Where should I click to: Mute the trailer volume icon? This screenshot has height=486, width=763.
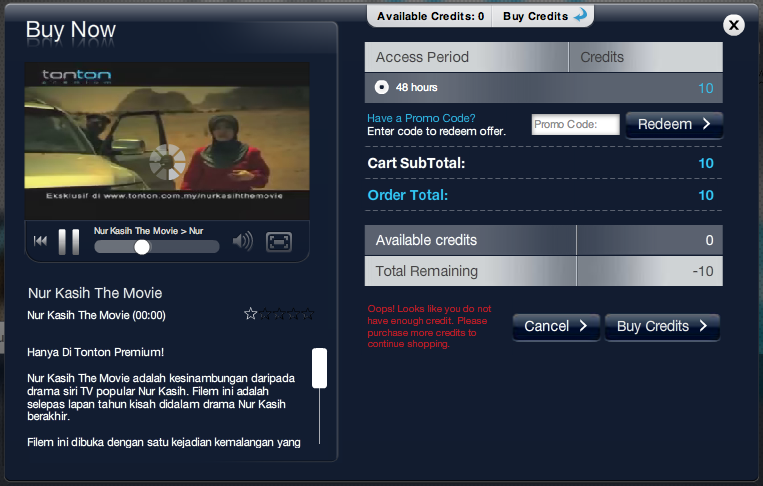click(243, 241)
